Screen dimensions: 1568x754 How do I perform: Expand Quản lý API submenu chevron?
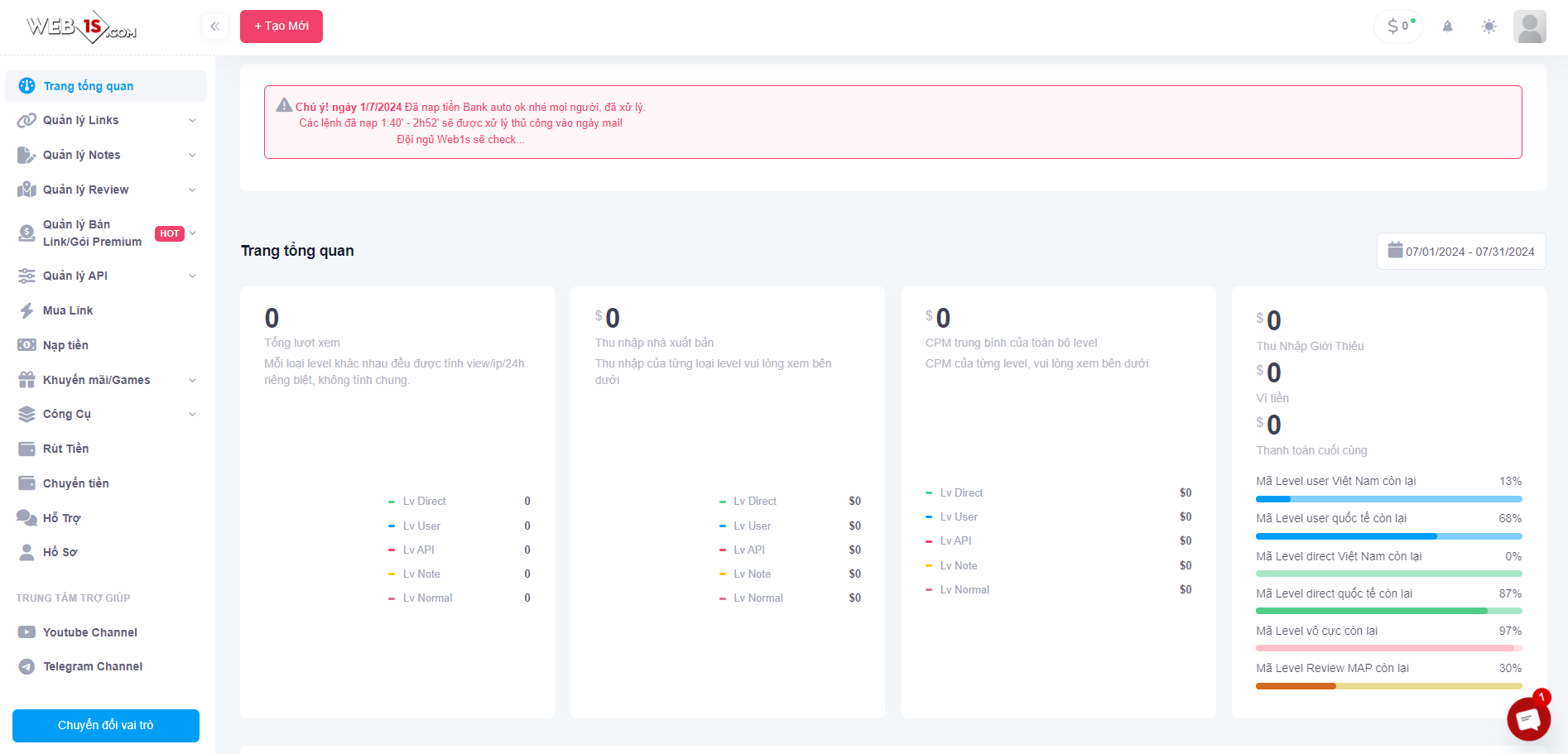[x=192, y=276]
